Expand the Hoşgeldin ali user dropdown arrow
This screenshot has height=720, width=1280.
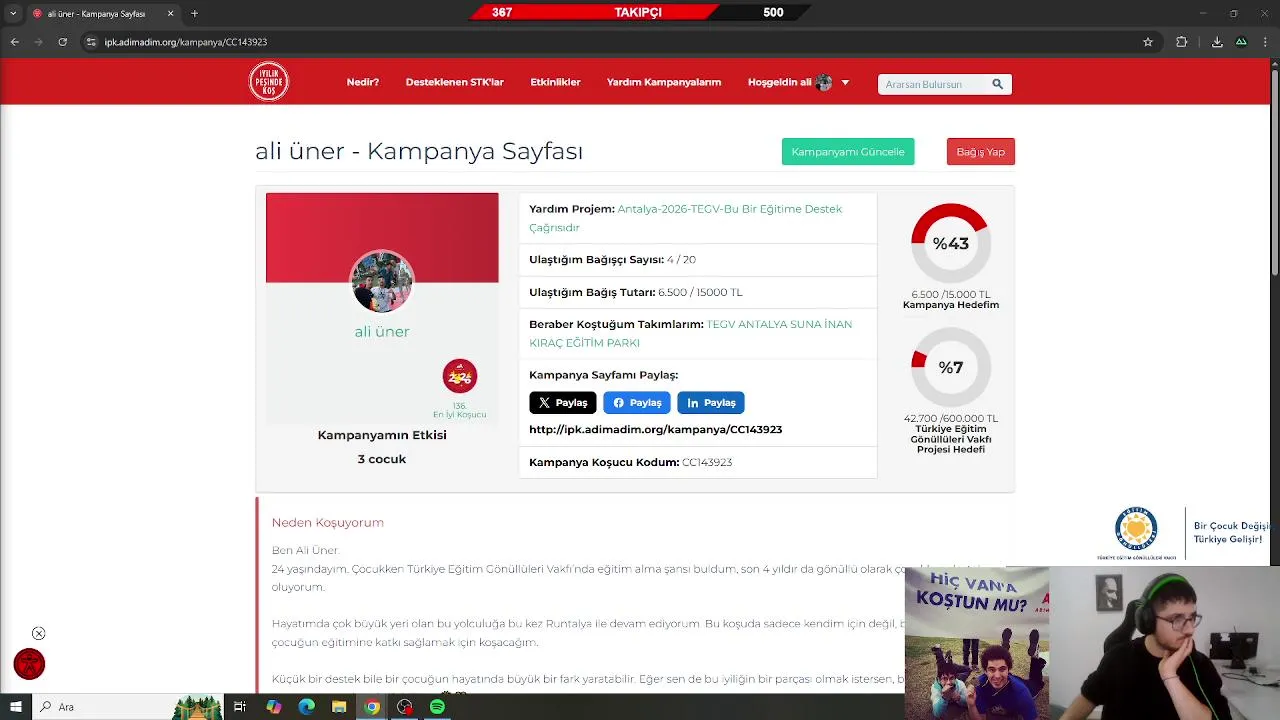[845, 83]
